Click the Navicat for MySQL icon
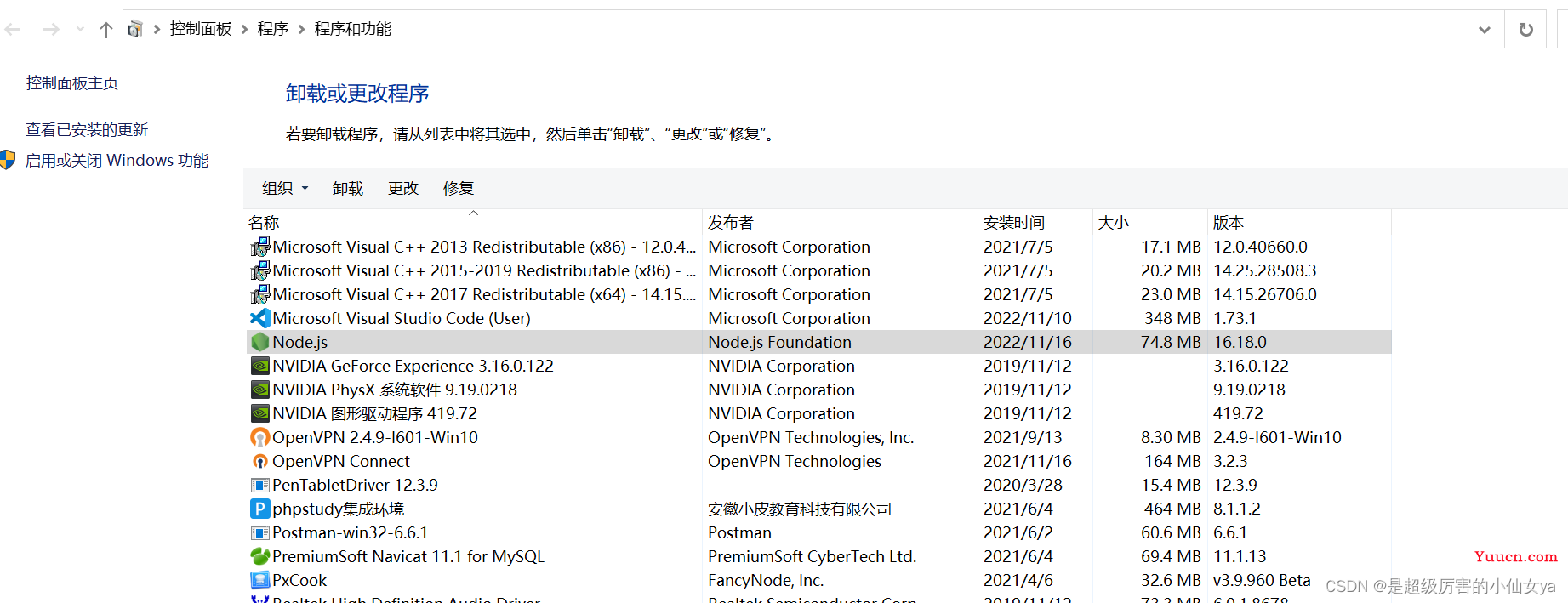1568x603 pixels. coord(260,556)
